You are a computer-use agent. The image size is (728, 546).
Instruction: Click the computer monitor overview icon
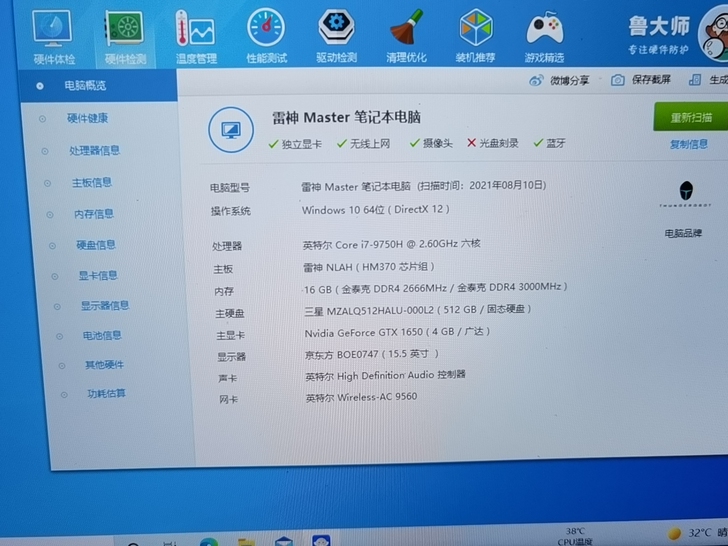pos(231,130)
